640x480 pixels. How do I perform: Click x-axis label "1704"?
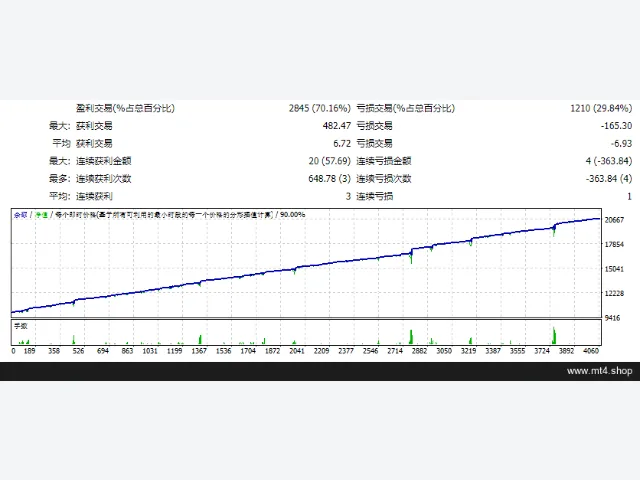[248, 351]
